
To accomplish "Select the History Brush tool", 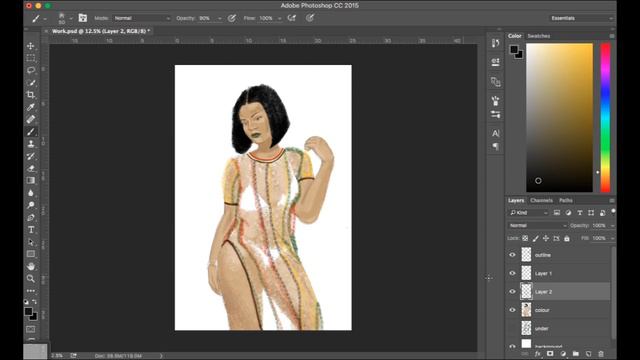I will coord(31,156).
